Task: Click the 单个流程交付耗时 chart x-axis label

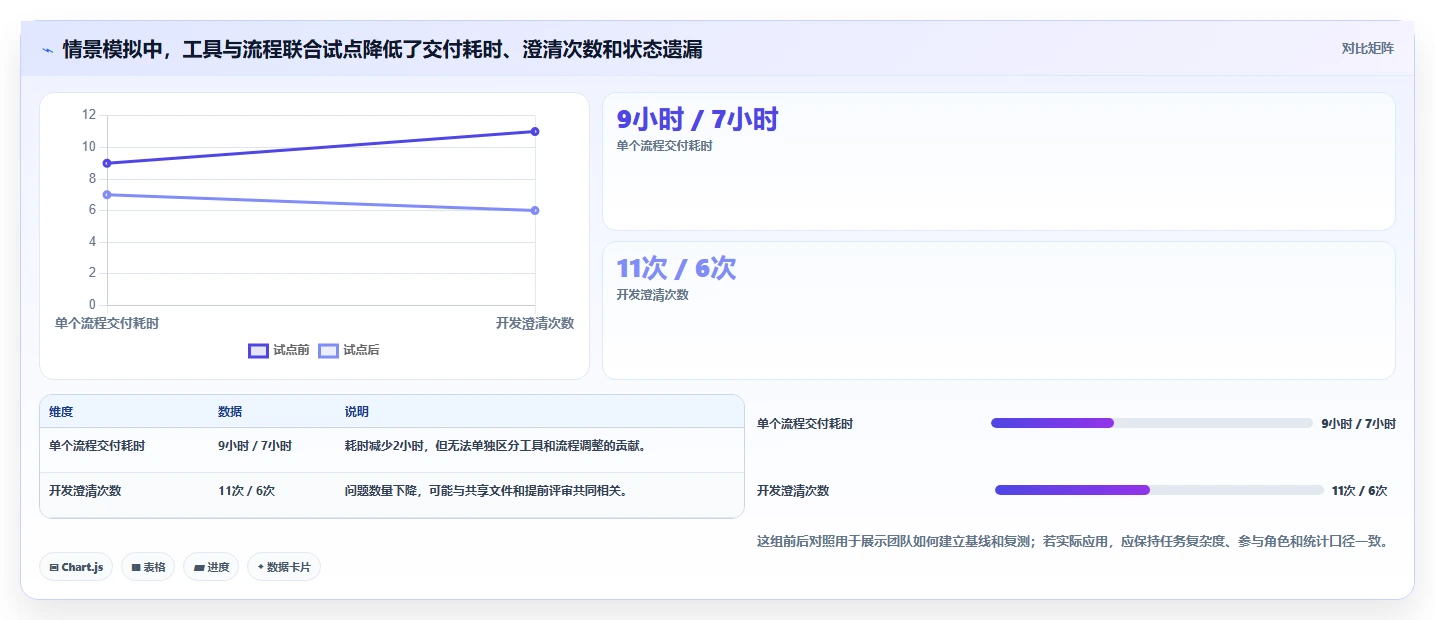Action: click(x=107, y=323)
